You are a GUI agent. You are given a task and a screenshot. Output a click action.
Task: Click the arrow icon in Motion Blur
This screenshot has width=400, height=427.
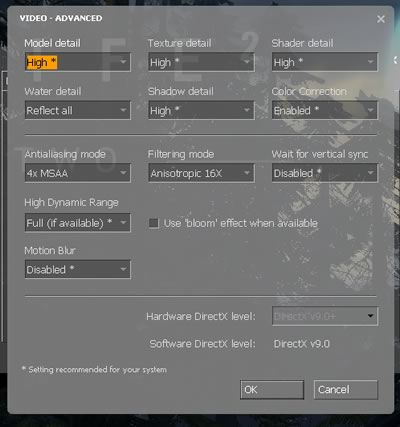123,269
